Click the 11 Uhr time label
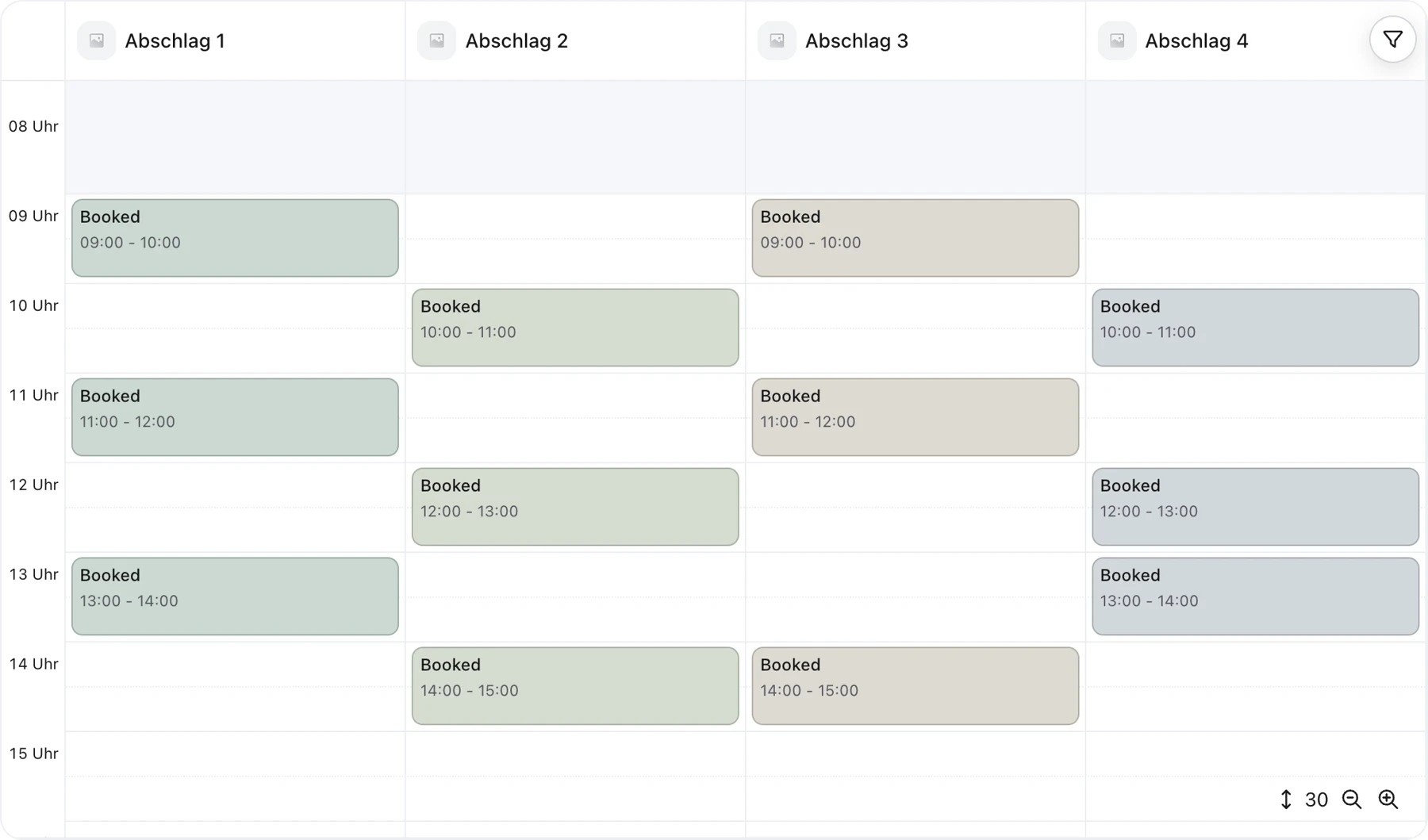Image resolution: width=1428 pixels, height=840 pixels. pos(33,395)
